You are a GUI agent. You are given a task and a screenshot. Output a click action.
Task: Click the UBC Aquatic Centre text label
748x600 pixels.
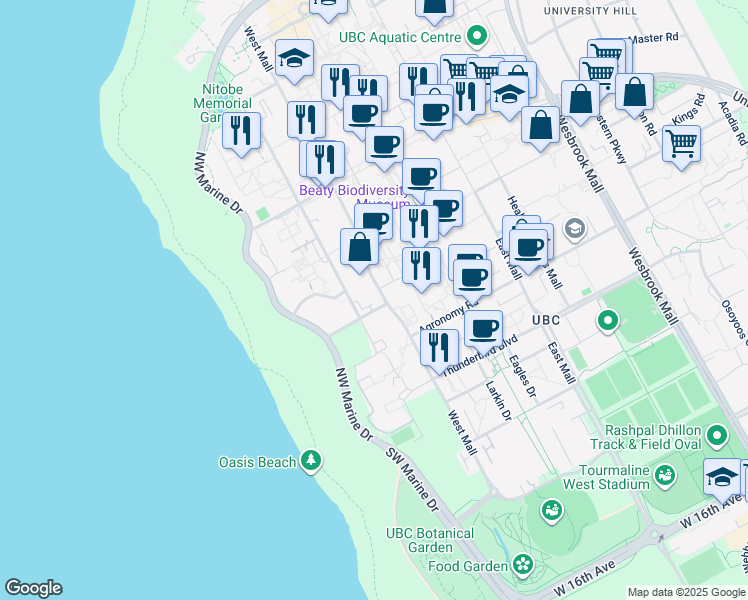click(x=400, y=38)
